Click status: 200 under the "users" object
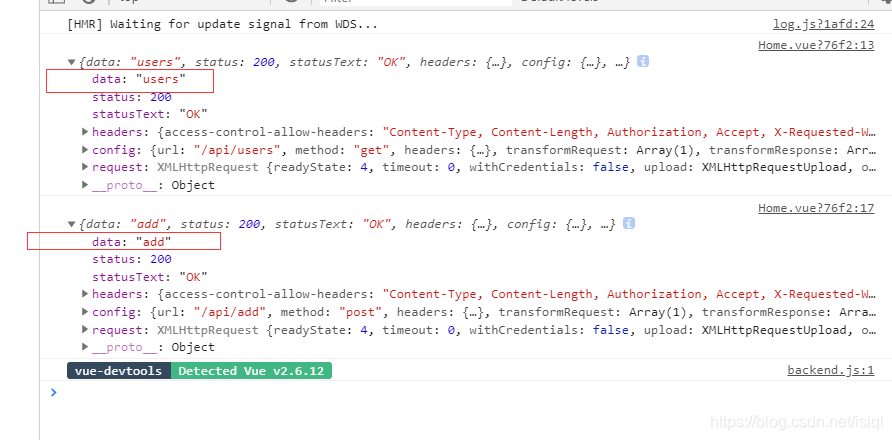Viewport: 892px width, 440px height. point(132,97)
